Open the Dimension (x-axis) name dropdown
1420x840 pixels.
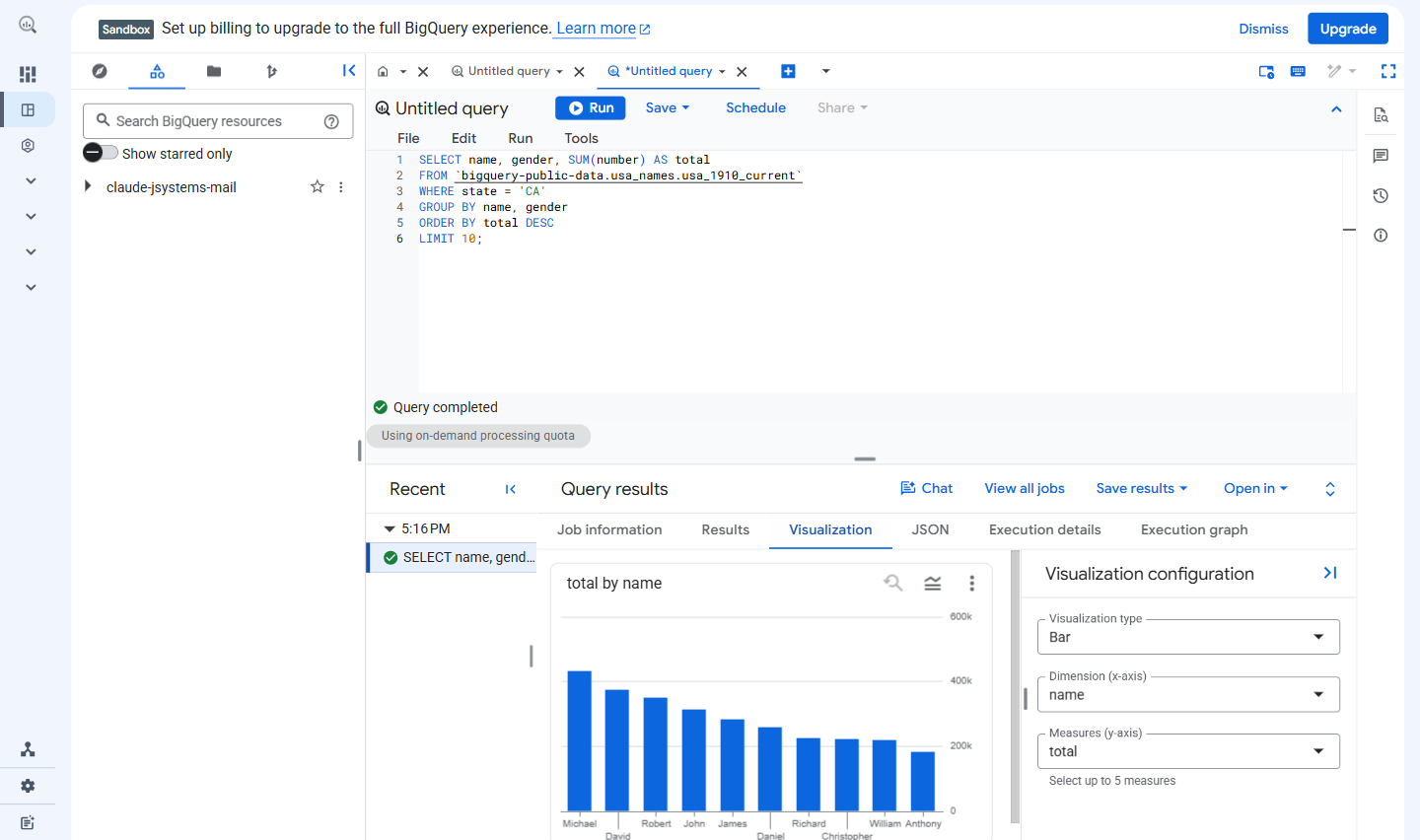click(1188, 694)
